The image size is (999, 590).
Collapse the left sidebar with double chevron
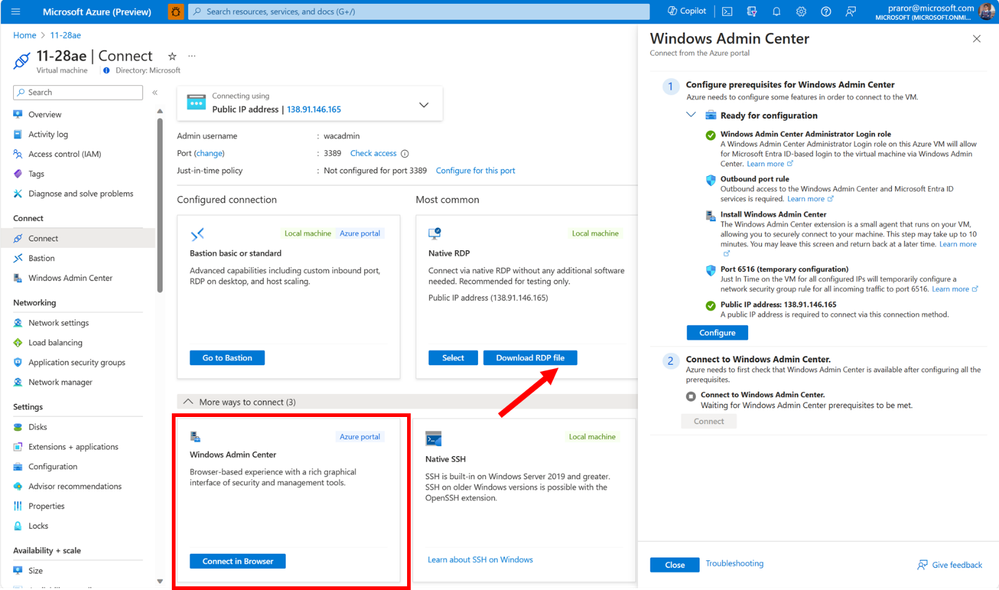tap(155, 92)
